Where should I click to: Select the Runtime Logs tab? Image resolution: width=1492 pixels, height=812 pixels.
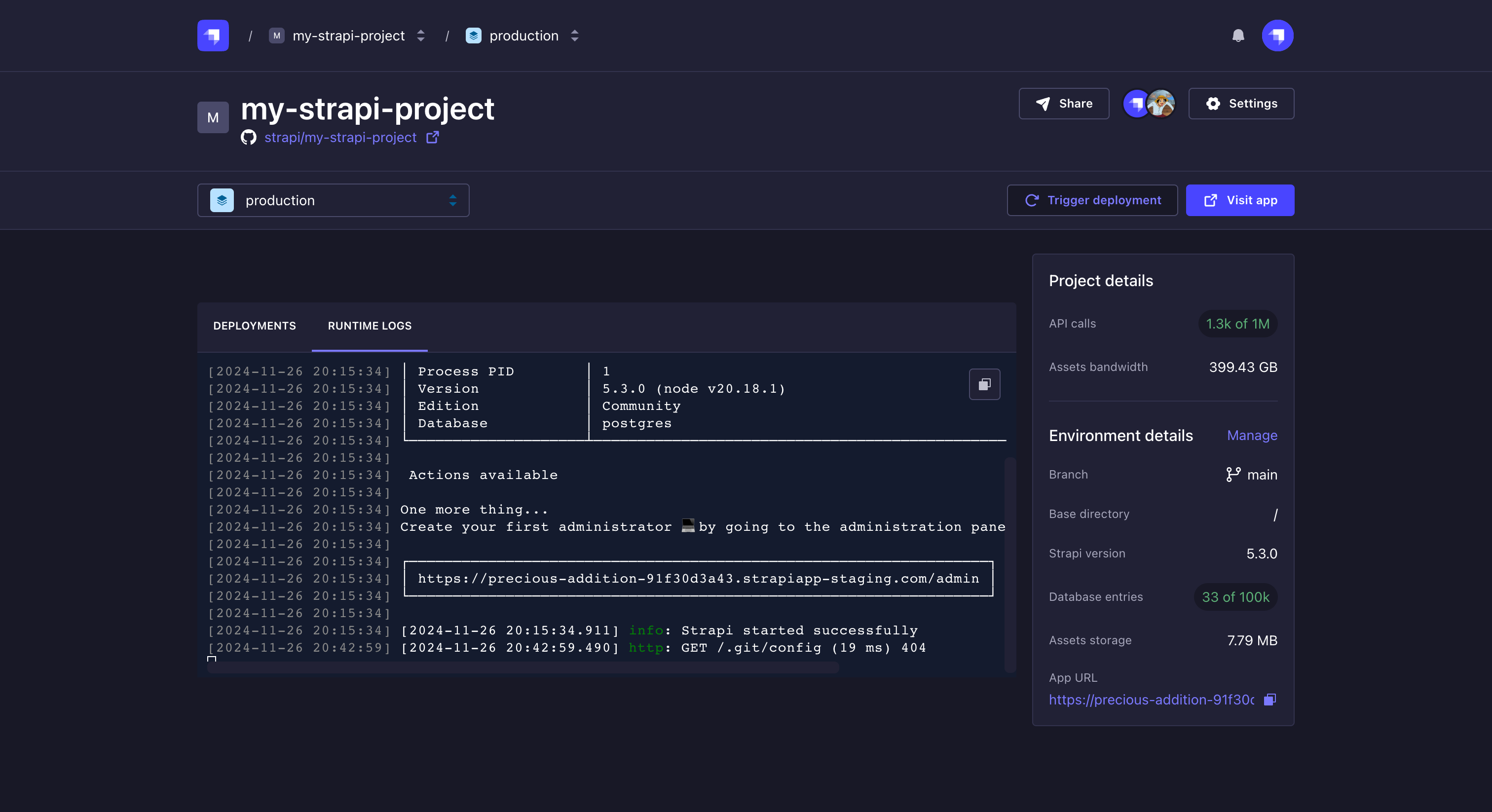(x=369, y=326)
